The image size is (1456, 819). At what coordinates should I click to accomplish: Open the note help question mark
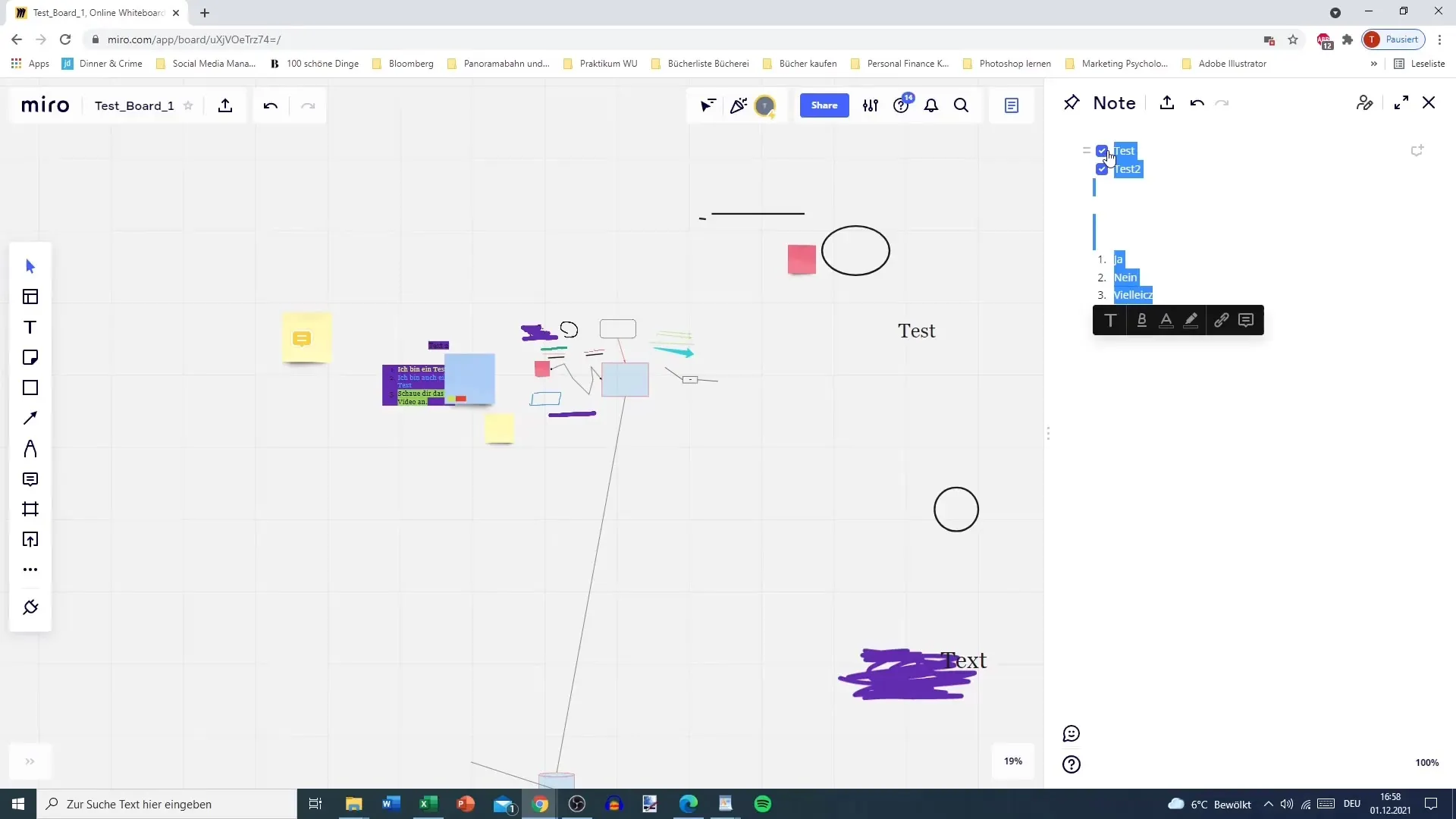click(x=1072, y=764)
